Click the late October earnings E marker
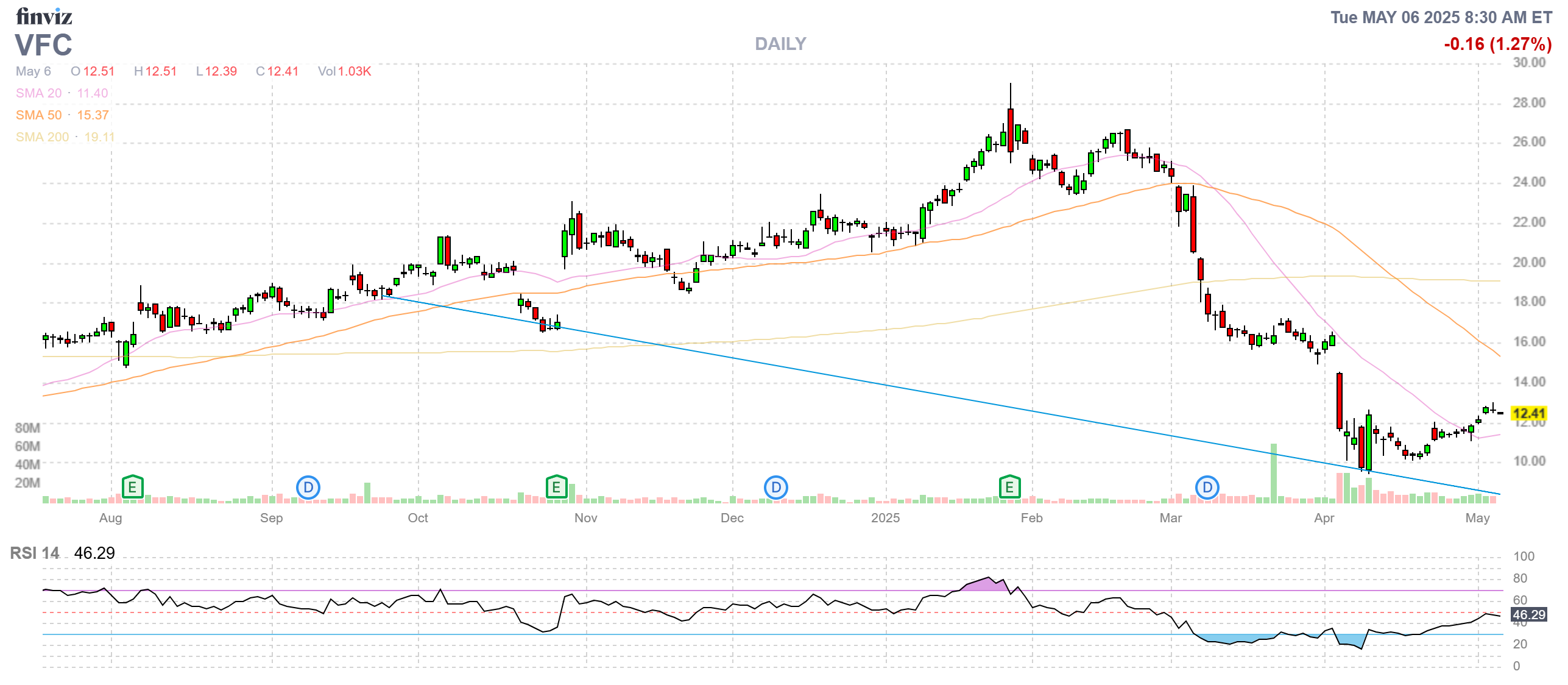Image resolution: width=1568 pixels, height=685 pixels. coord(556,487)
